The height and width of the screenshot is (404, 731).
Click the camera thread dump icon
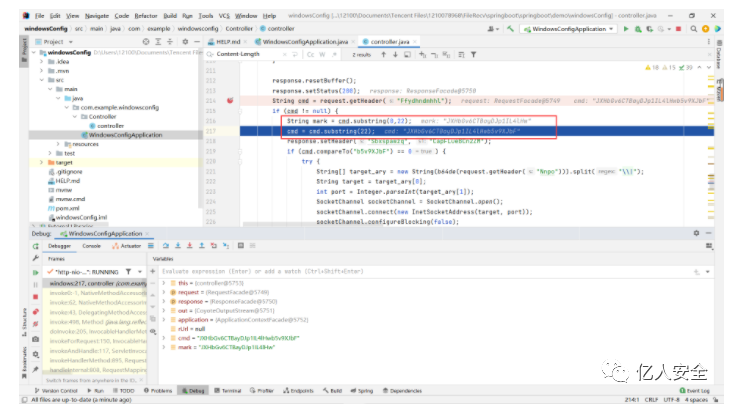(x=35, y=339)
